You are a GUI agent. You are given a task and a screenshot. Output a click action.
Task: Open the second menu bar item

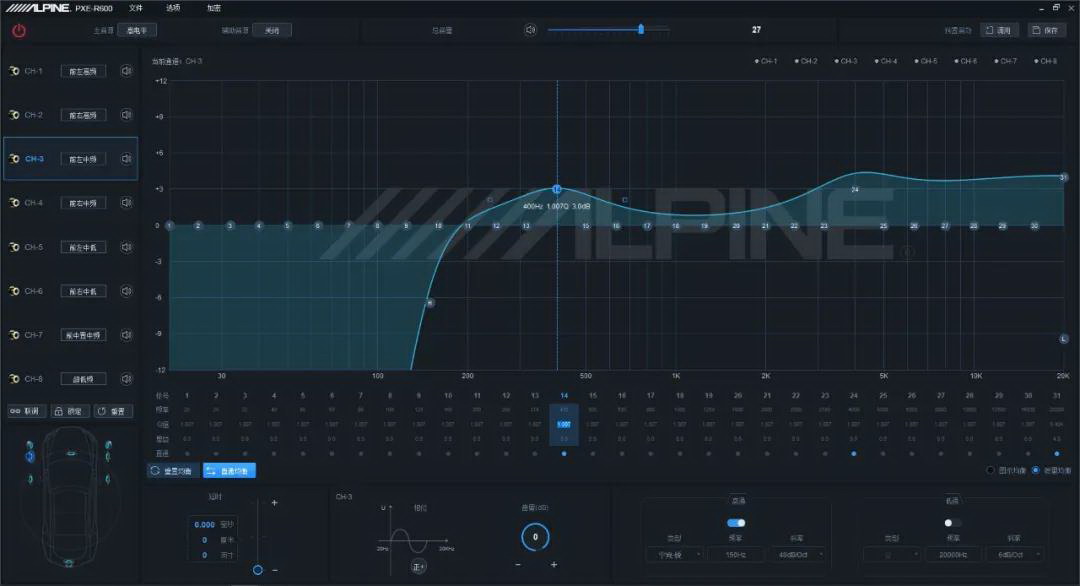click(x=173, y=8)
